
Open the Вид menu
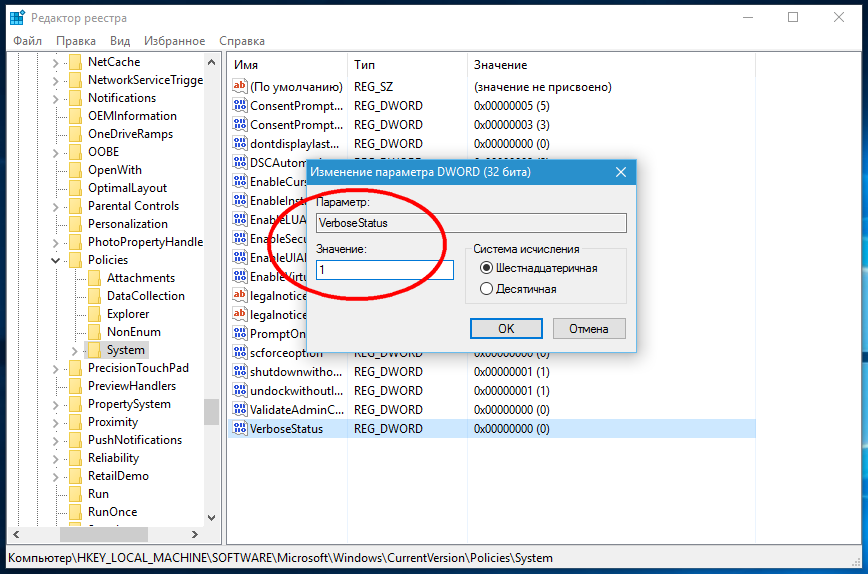(x=120, y=41)
